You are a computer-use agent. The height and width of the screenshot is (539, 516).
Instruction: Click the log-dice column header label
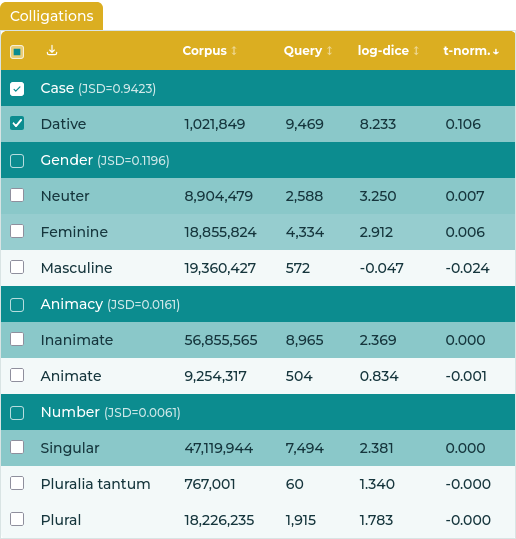coord(383,51)
